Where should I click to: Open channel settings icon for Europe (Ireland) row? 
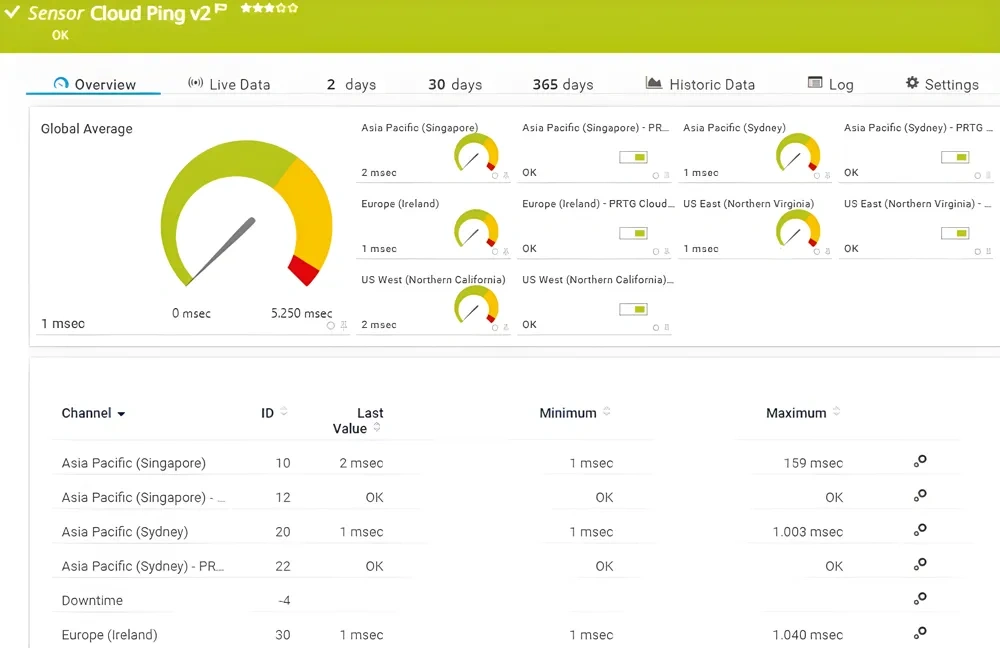[x=920, y=633]
